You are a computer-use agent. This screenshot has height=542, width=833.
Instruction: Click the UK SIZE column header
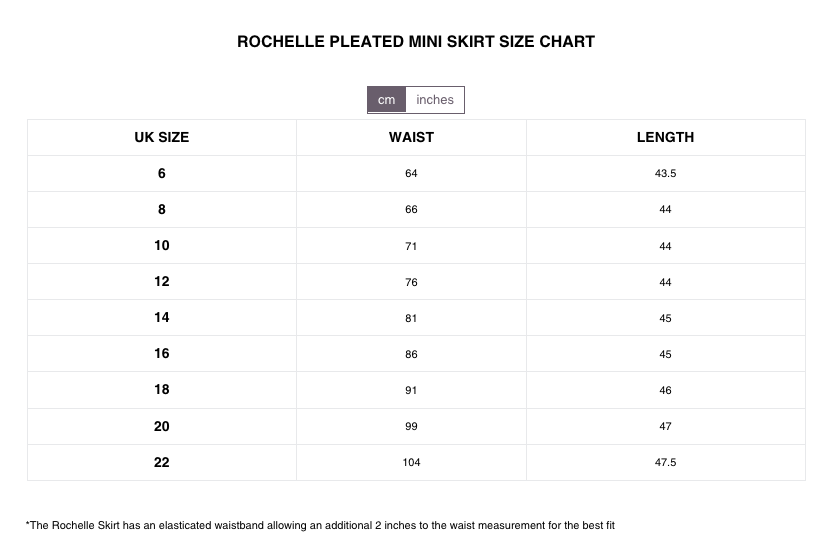[x=162, y=137]
